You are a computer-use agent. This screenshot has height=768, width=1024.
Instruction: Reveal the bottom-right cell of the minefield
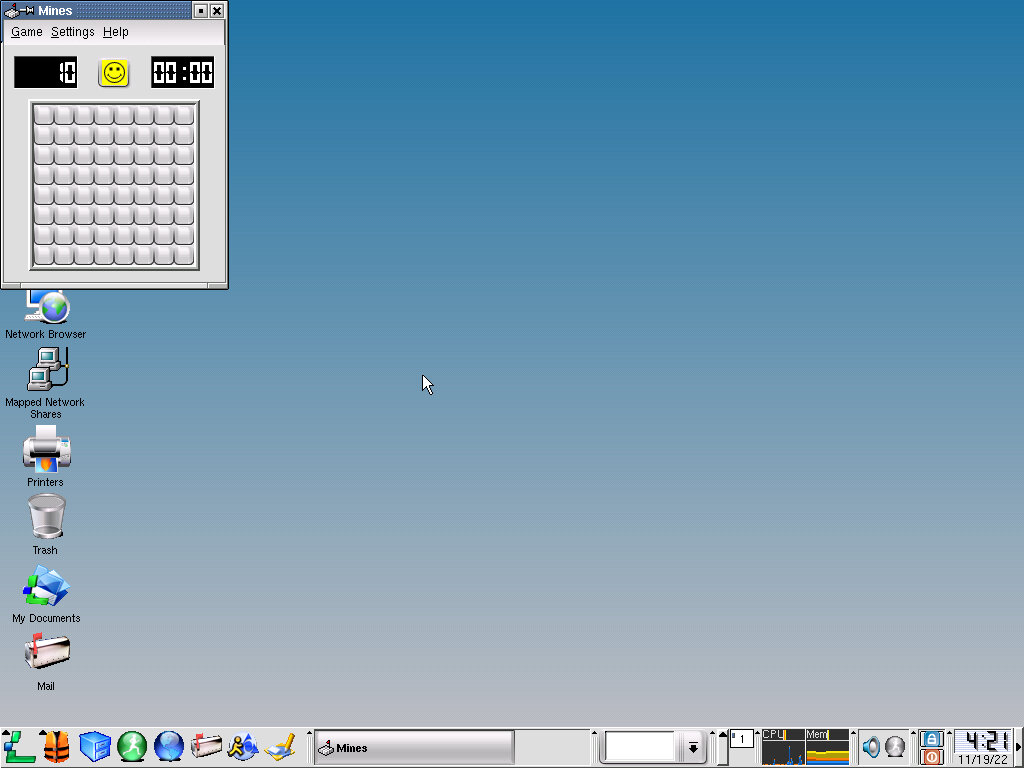[x=184, y=255]
